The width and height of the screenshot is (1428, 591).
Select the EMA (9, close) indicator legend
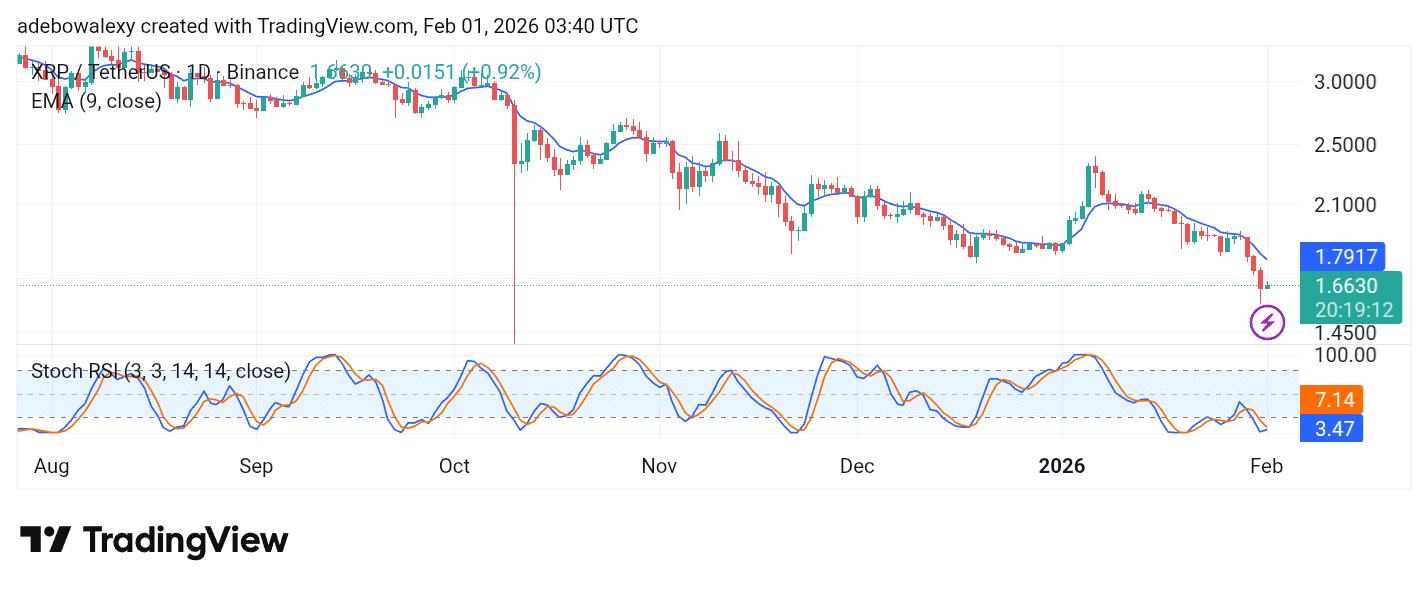tap(96, 101)
